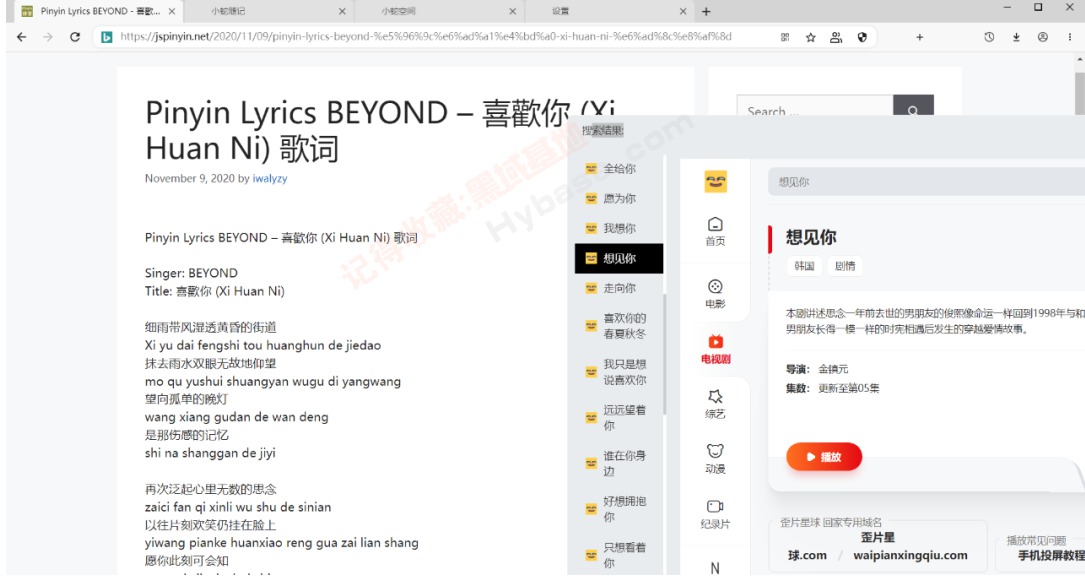The image size is (1085, 580).
Task: Open the 手机投屏教程 help link
Action: [x=1051, y=556]
